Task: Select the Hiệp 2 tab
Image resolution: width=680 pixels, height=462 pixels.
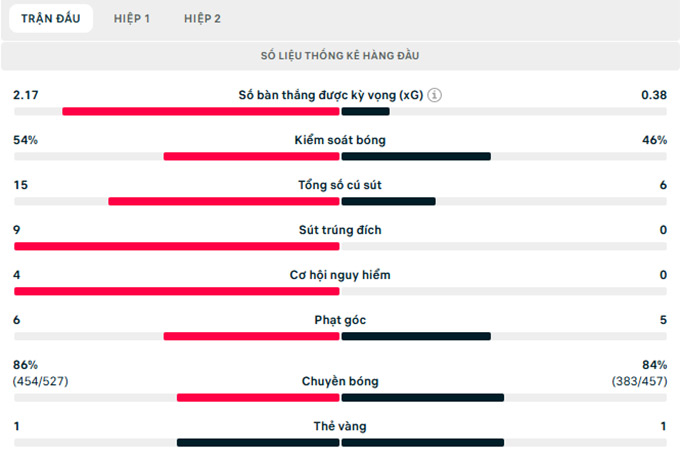Action: (203, 19)
